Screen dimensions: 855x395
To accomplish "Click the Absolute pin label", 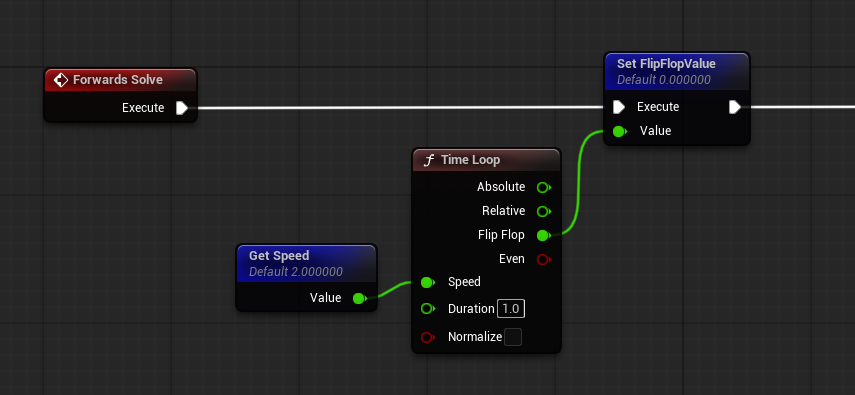I will 501,187.
